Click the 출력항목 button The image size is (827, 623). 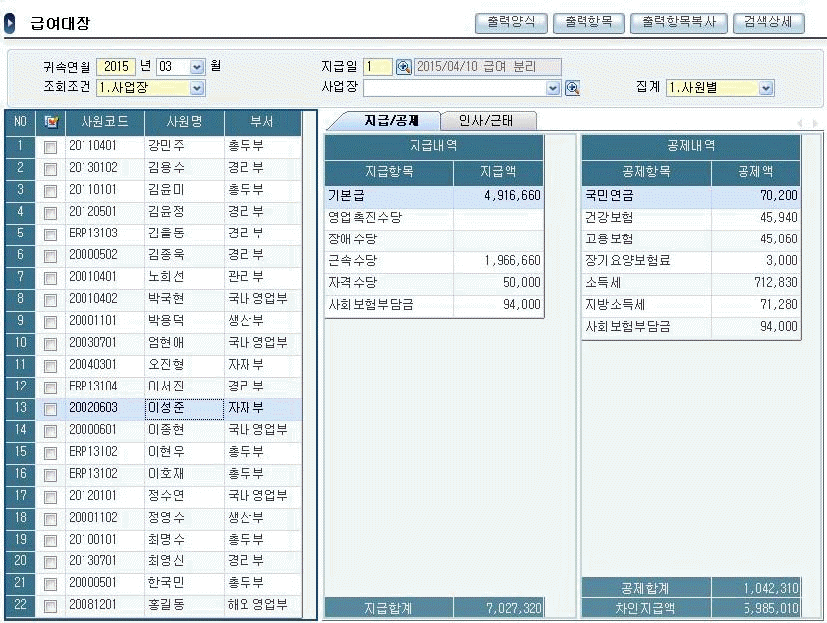click(589, 22)
